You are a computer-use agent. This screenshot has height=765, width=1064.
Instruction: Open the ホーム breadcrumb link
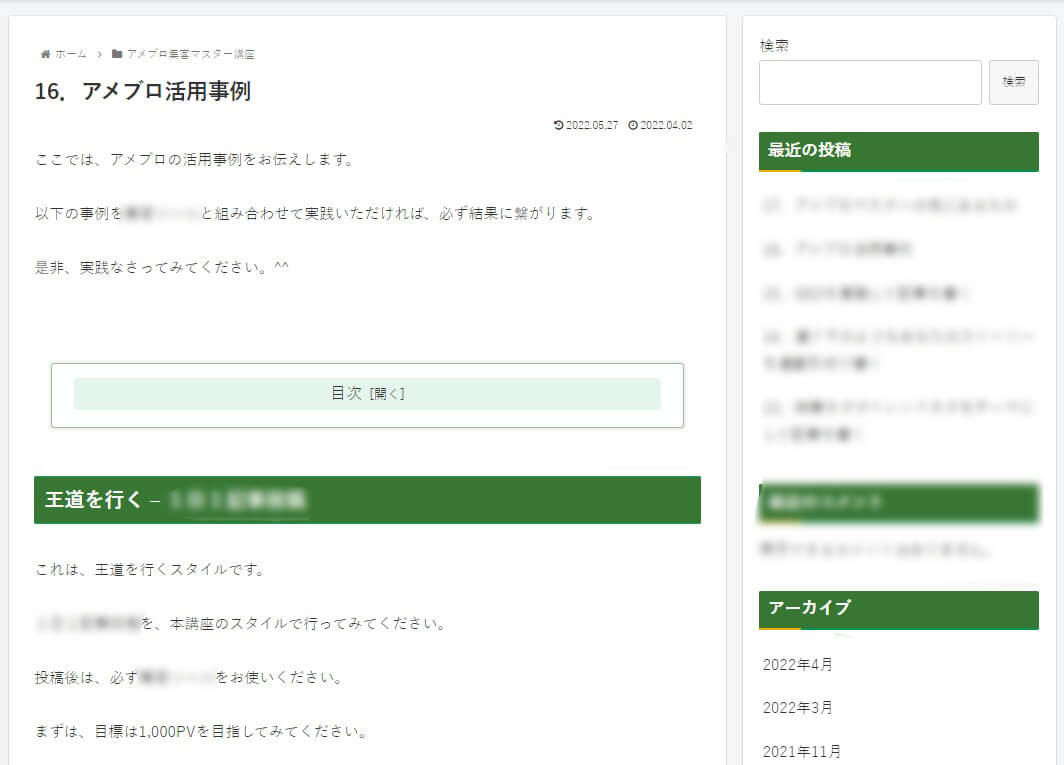click(70, 54)
